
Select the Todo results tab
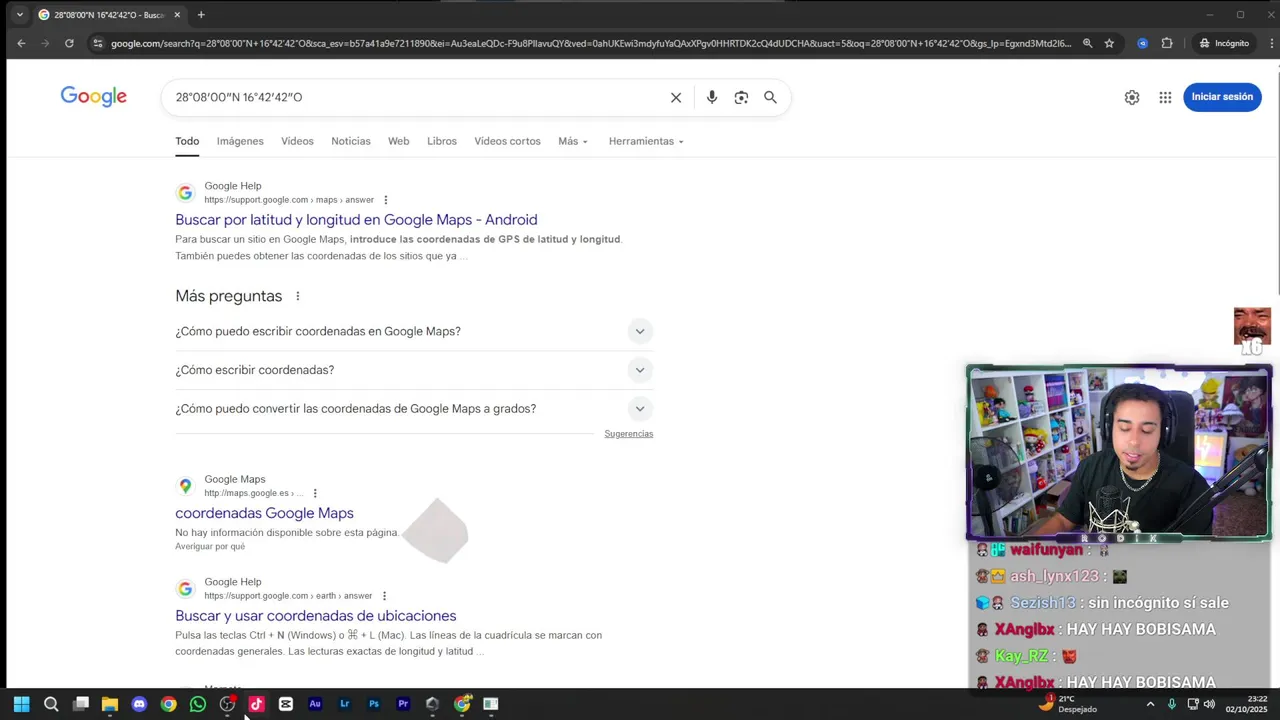point(187,141)
